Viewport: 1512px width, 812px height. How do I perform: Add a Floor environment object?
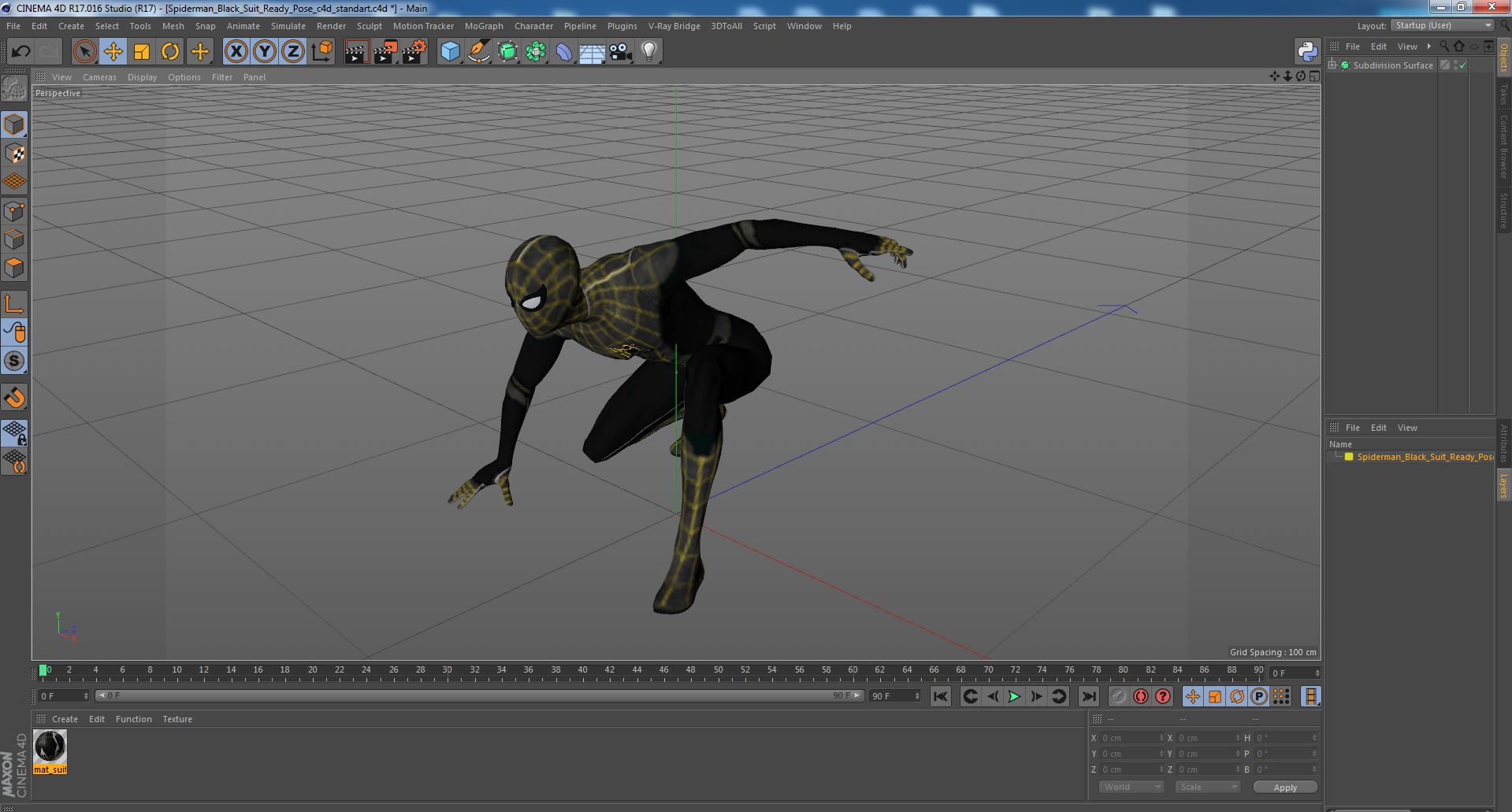pos(592,52)
